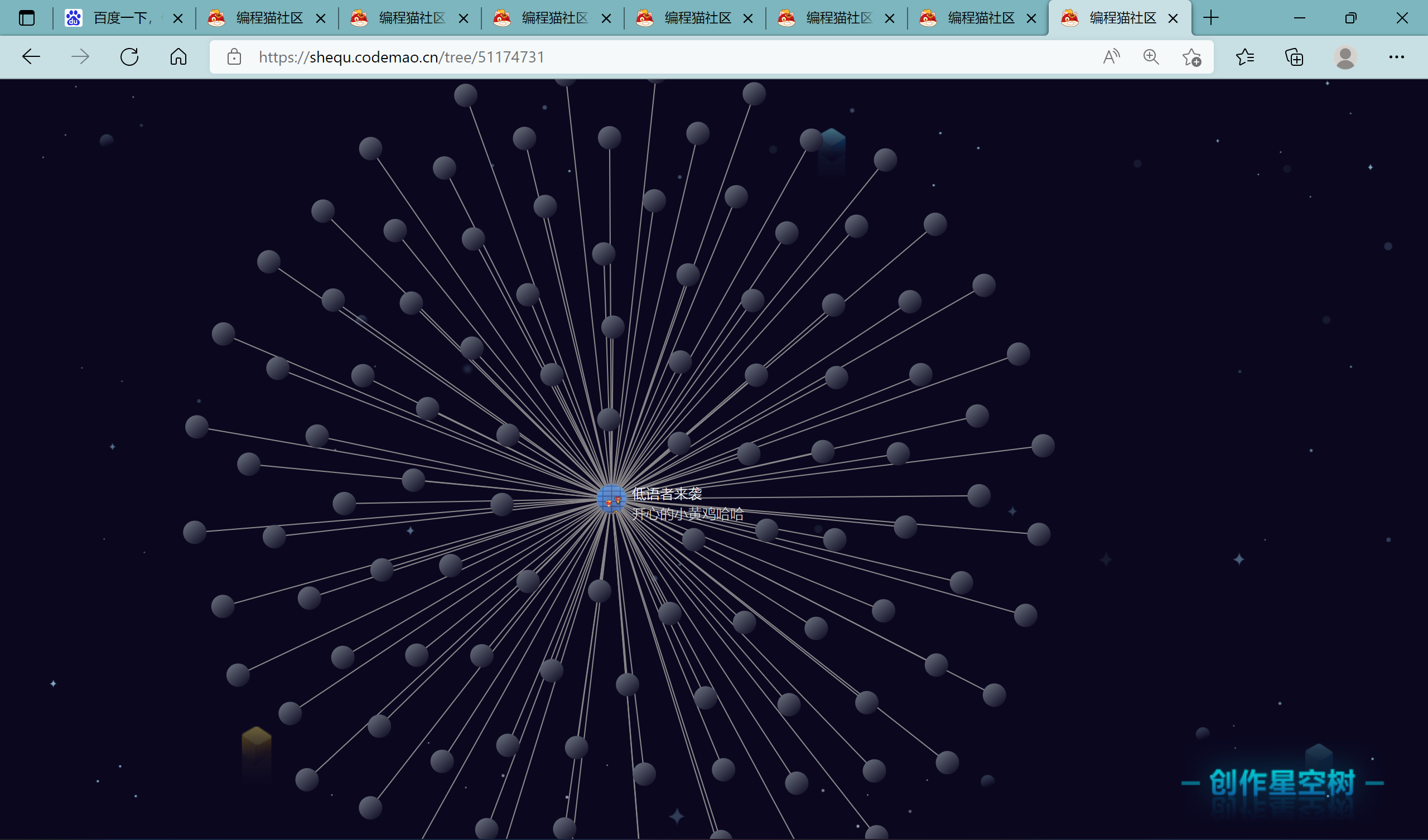Screen dimensions: 1428x840
Task: Minimize the browser window
Action: tap(1300, 18)
